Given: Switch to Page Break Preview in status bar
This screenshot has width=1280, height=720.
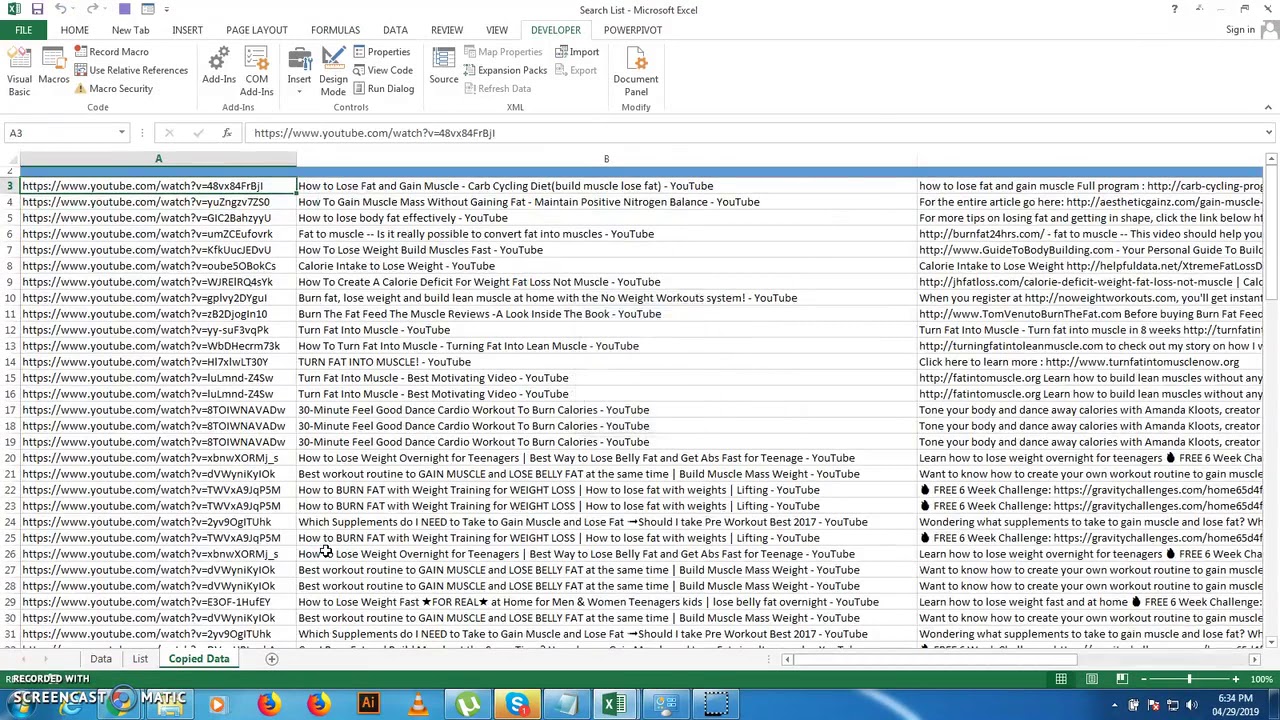Looking at the screenshot, I should (x=1122, y=679).
